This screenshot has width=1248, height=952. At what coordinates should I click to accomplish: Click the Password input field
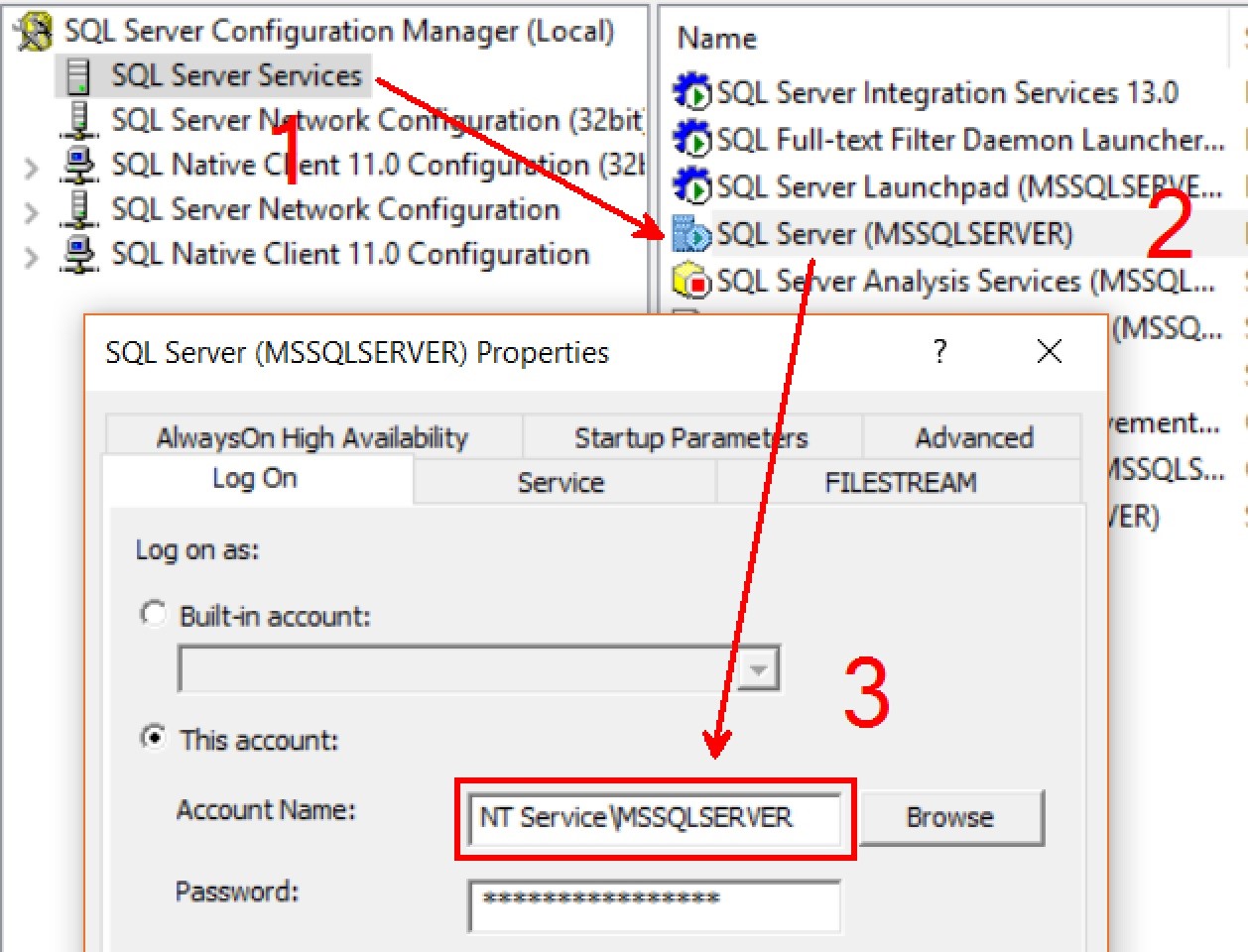tap(655, 906)
